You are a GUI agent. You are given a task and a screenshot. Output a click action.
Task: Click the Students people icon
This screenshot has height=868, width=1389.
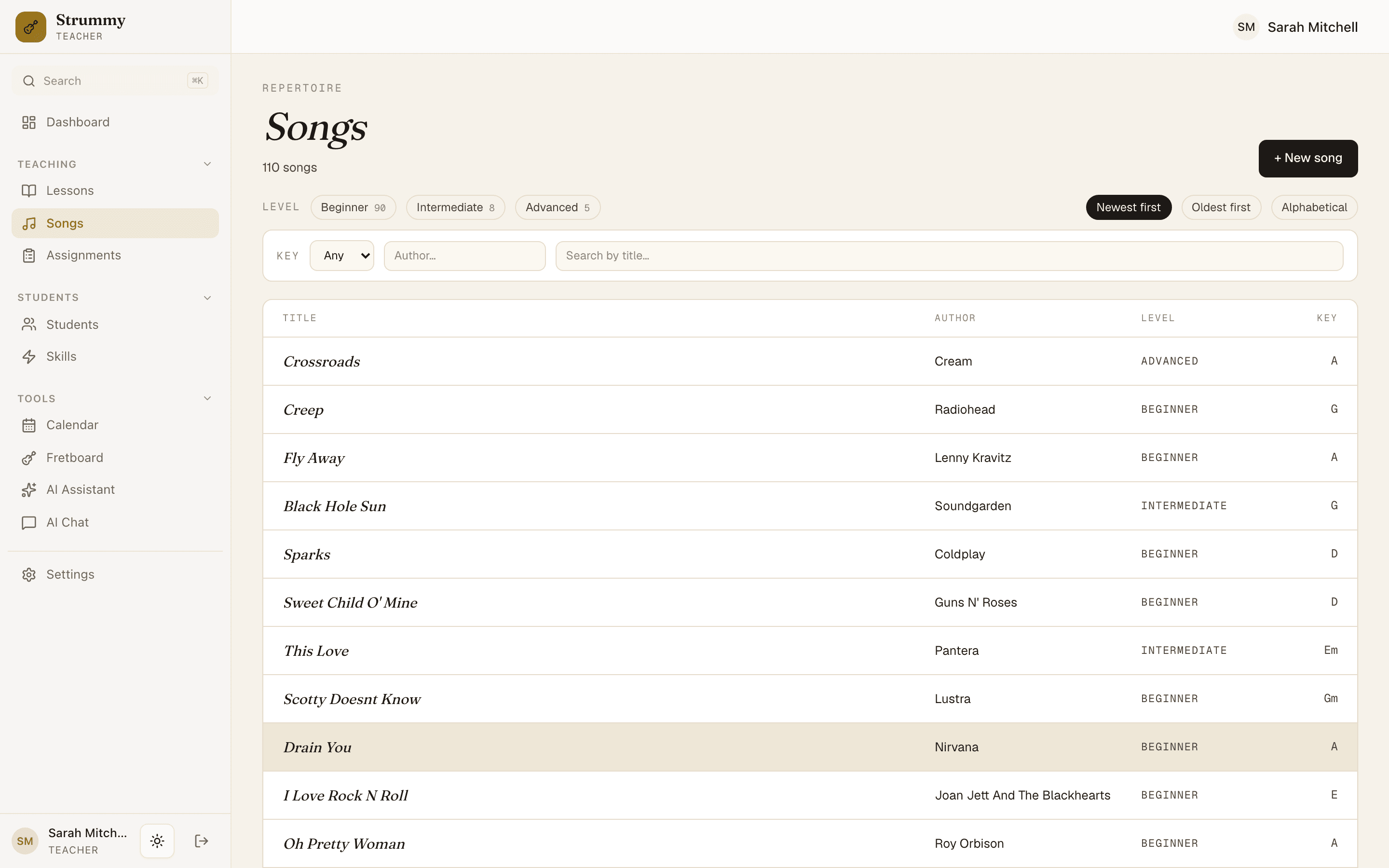coord(29,325)
